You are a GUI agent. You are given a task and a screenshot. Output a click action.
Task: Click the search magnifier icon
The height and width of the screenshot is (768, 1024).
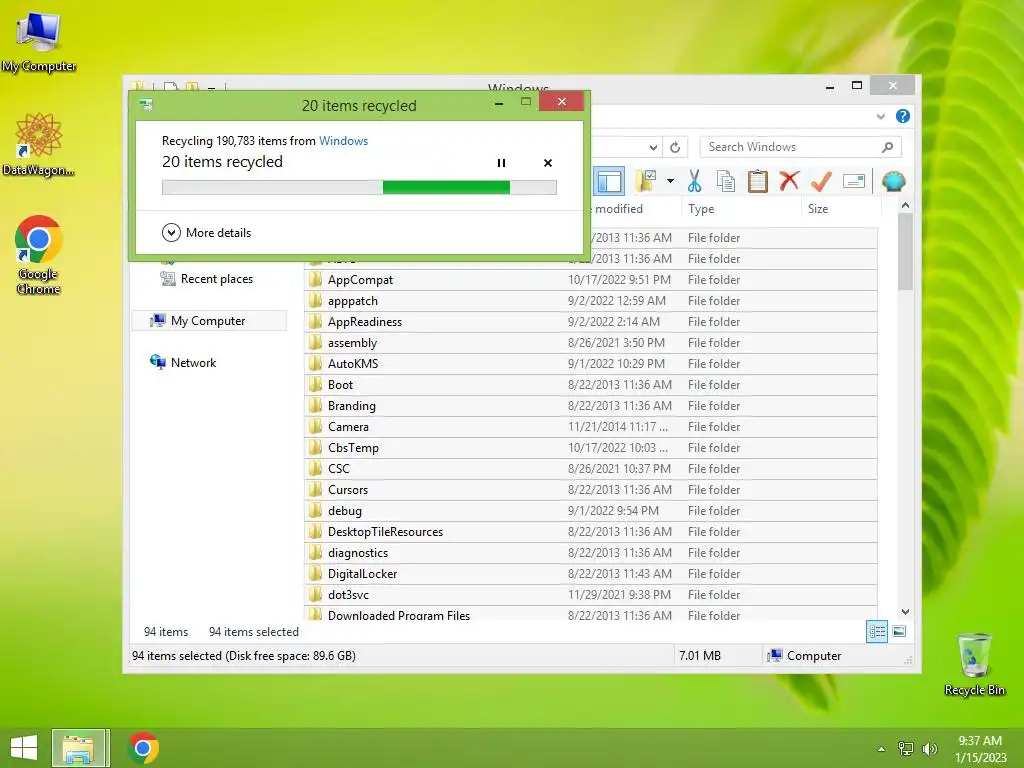click(888, 147)
